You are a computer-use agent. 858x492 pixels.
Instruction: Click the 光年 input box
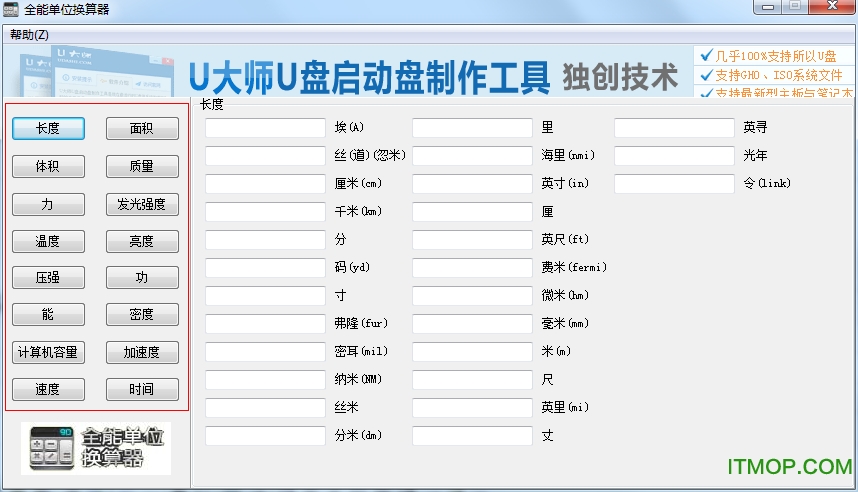click(674, 156)
